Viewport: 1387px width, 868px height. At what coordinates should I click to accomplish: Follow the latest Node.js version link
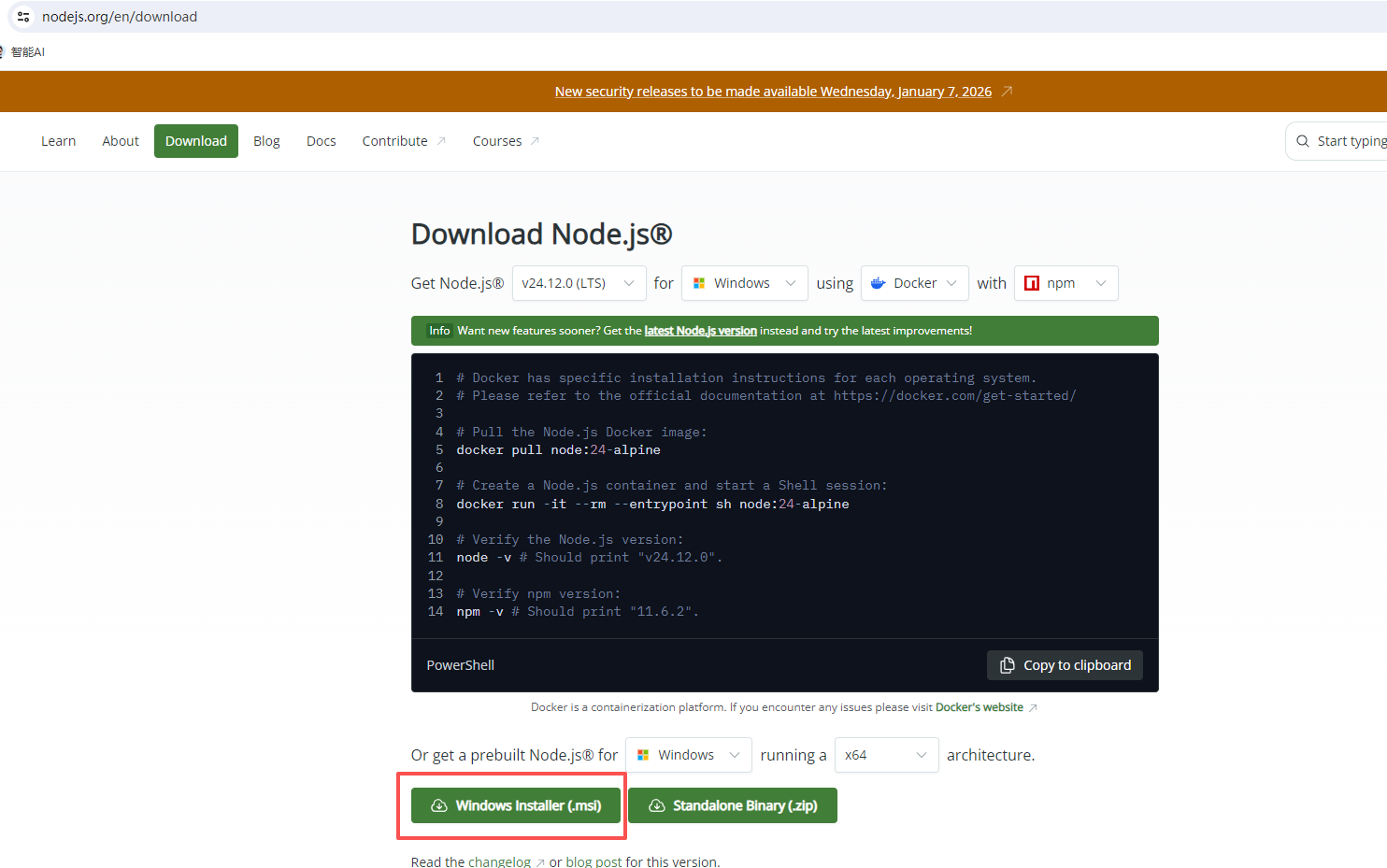click(700, 331)
